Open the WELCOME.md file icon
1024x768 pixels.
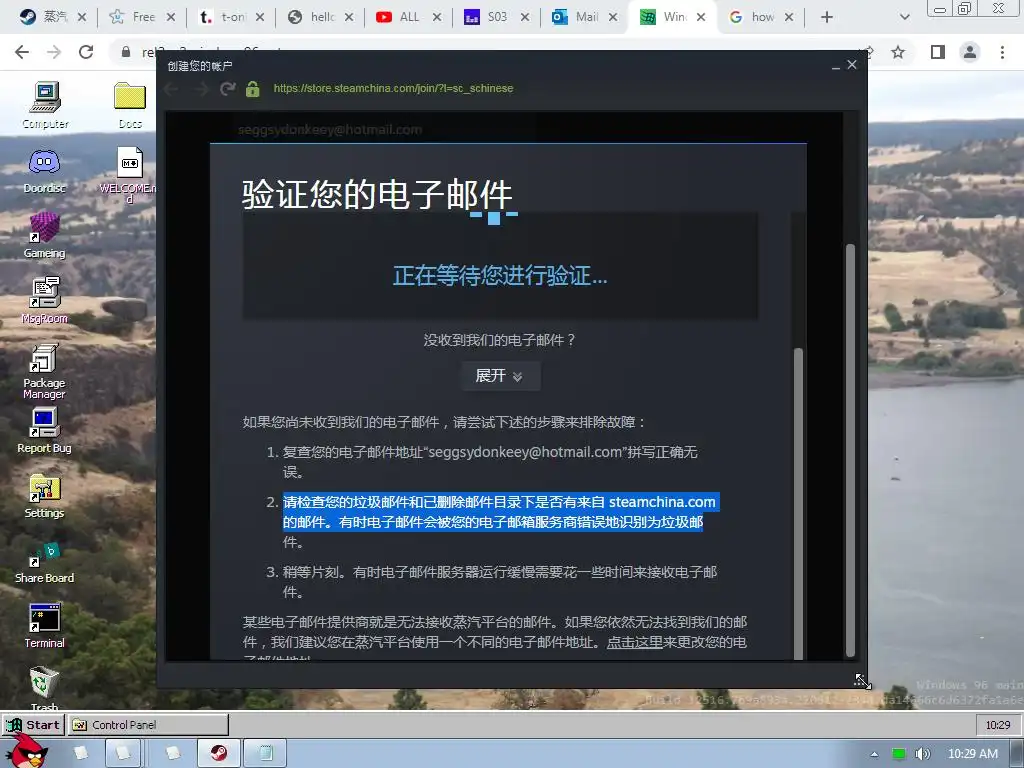pos(129,174)
